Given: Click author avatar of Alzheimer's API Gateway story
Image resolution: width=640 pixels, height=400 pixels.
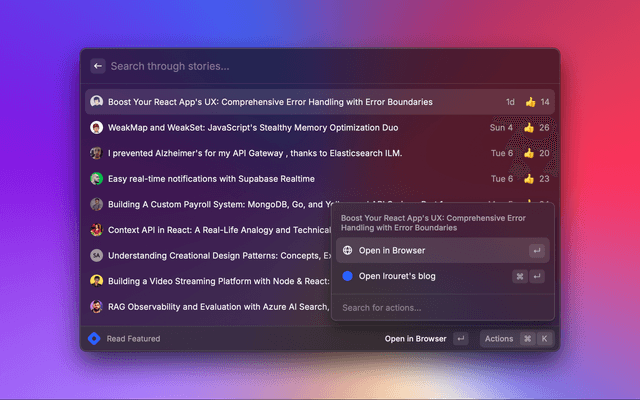Looking at the screenshot, I should click(x=96, y=153).
